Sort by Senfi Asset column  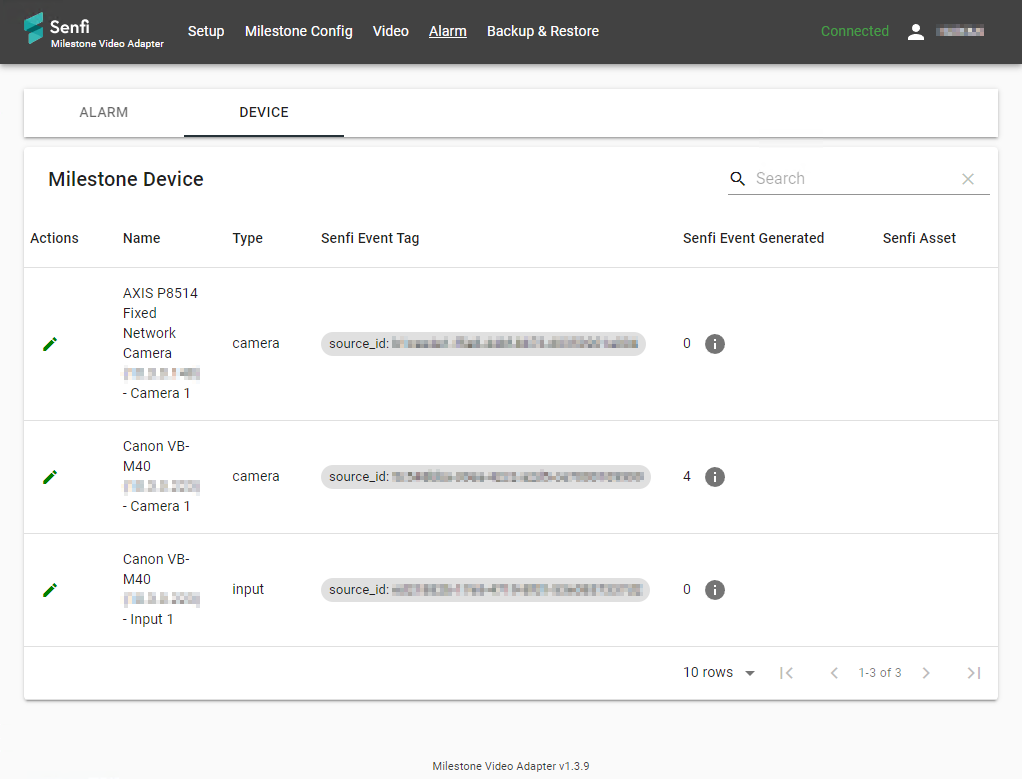pos(919,238)
